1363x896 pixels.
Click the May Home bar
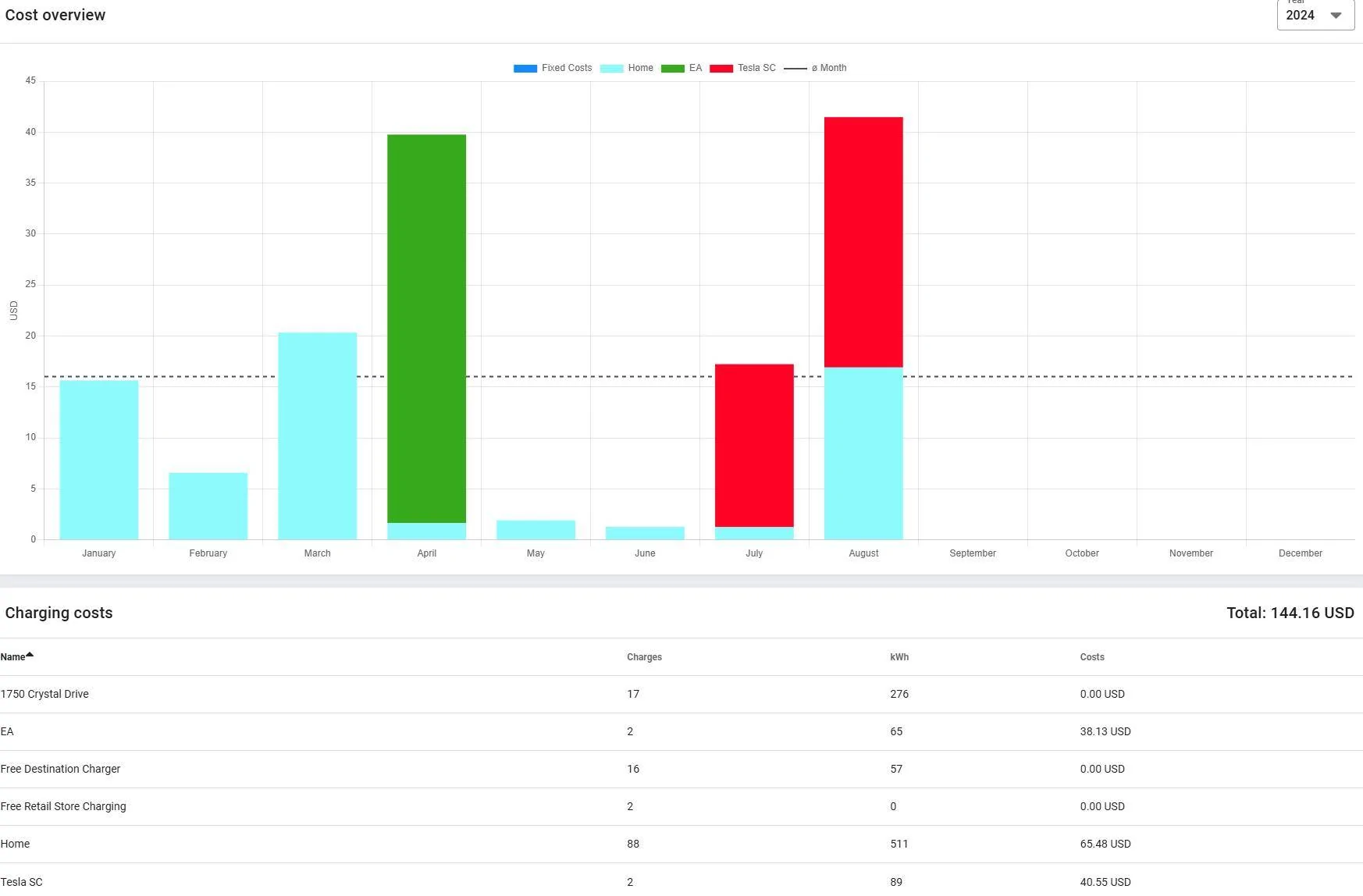pos(536,530)
